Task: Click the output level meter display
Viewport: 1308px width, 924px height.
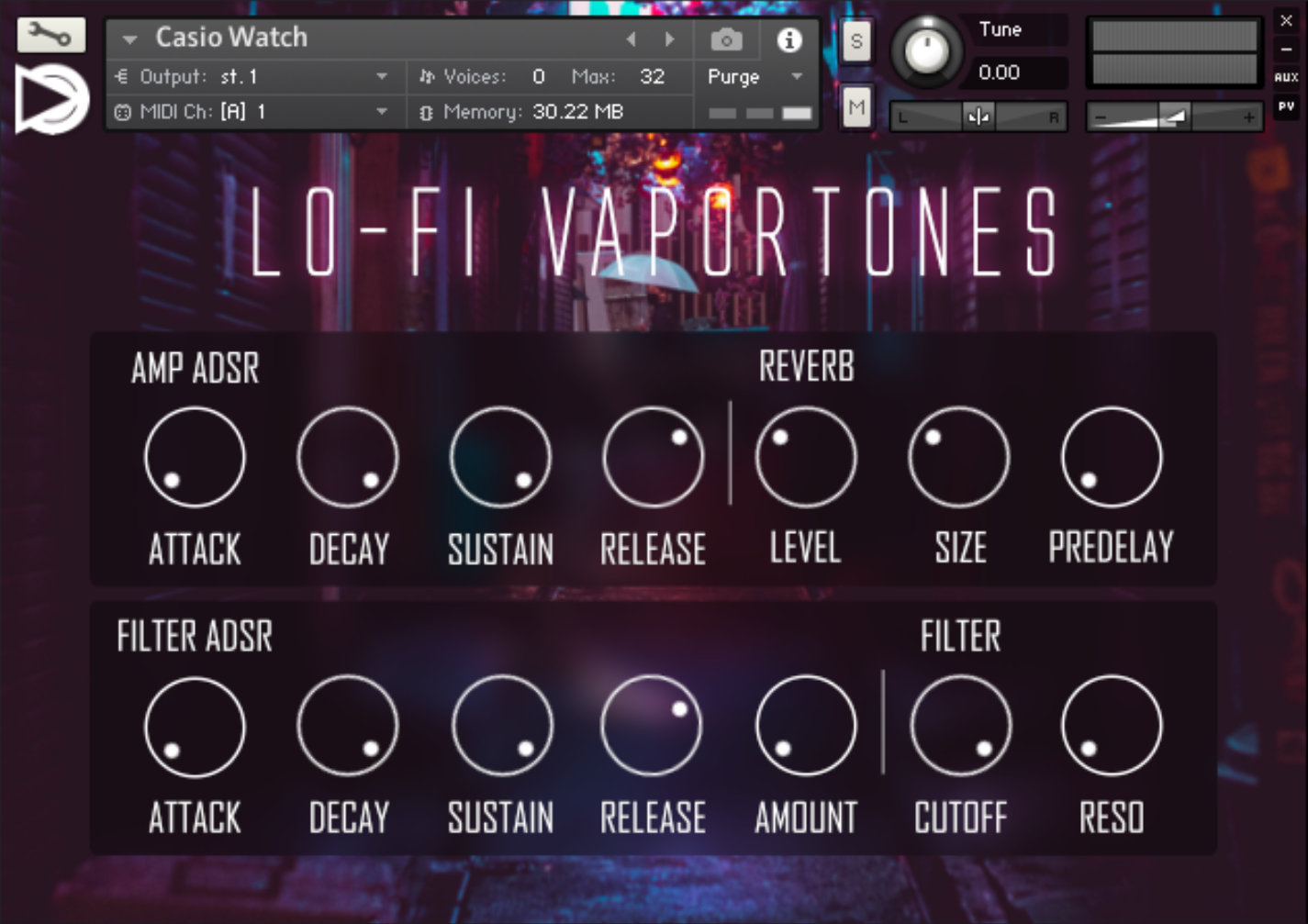Action: (1175, 52)
